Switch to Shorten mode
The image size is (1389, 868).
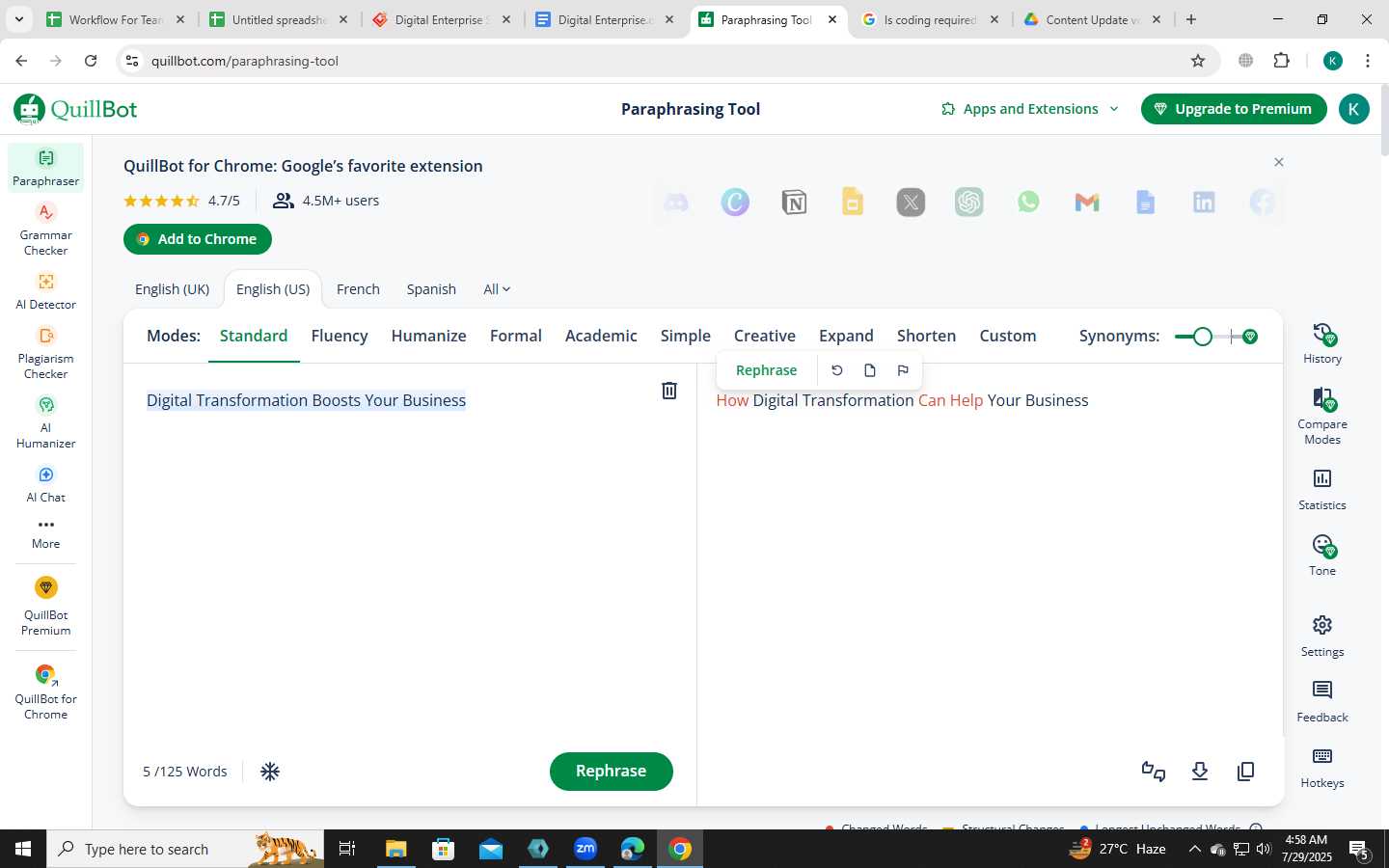point(926,336)
